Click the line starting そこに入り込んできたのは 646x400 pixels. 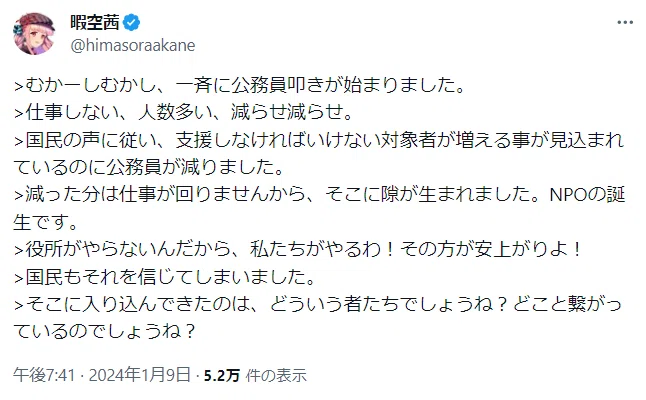click(318, 304)
